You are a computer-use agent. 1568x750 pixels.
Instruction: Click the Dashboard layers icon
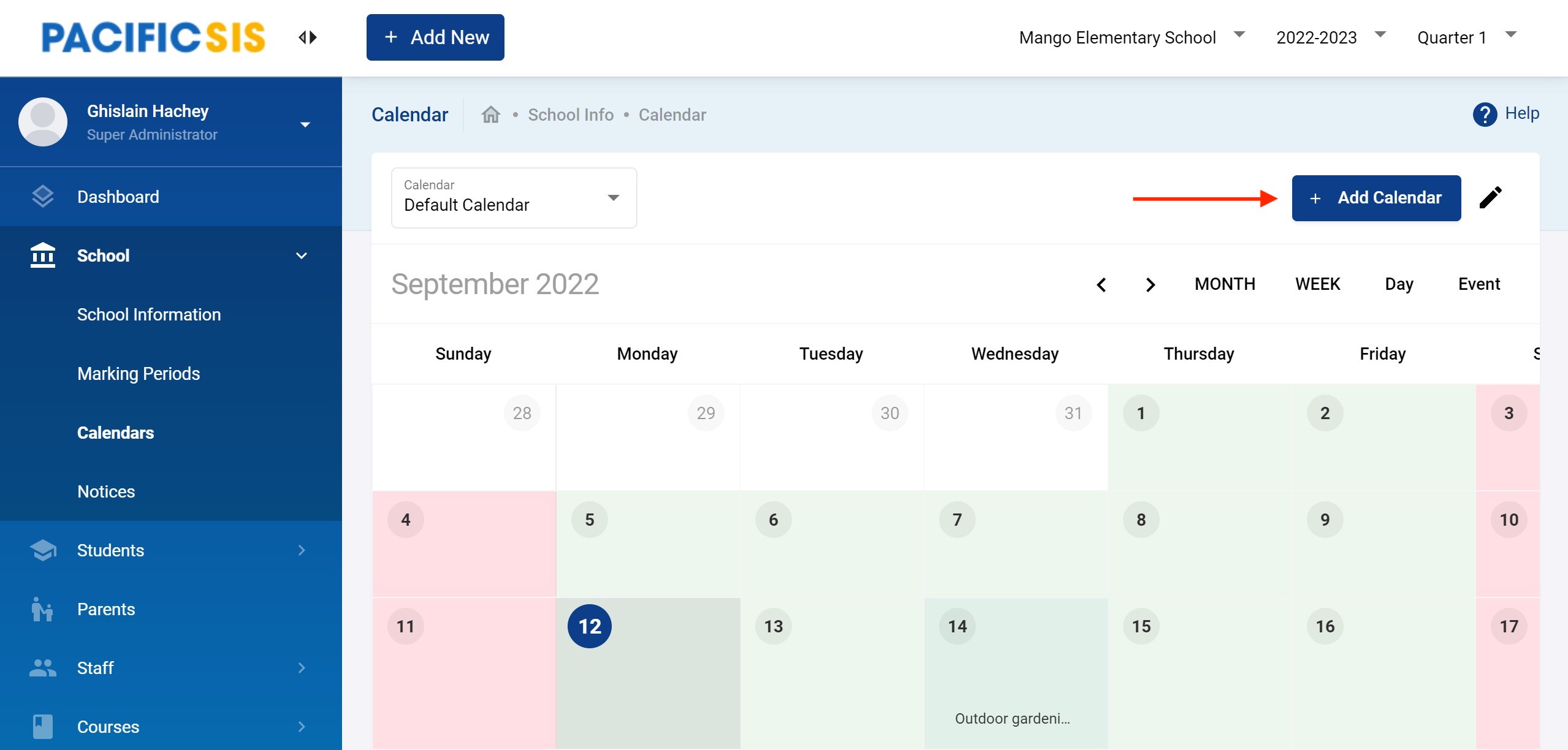[x=43, y=197]
